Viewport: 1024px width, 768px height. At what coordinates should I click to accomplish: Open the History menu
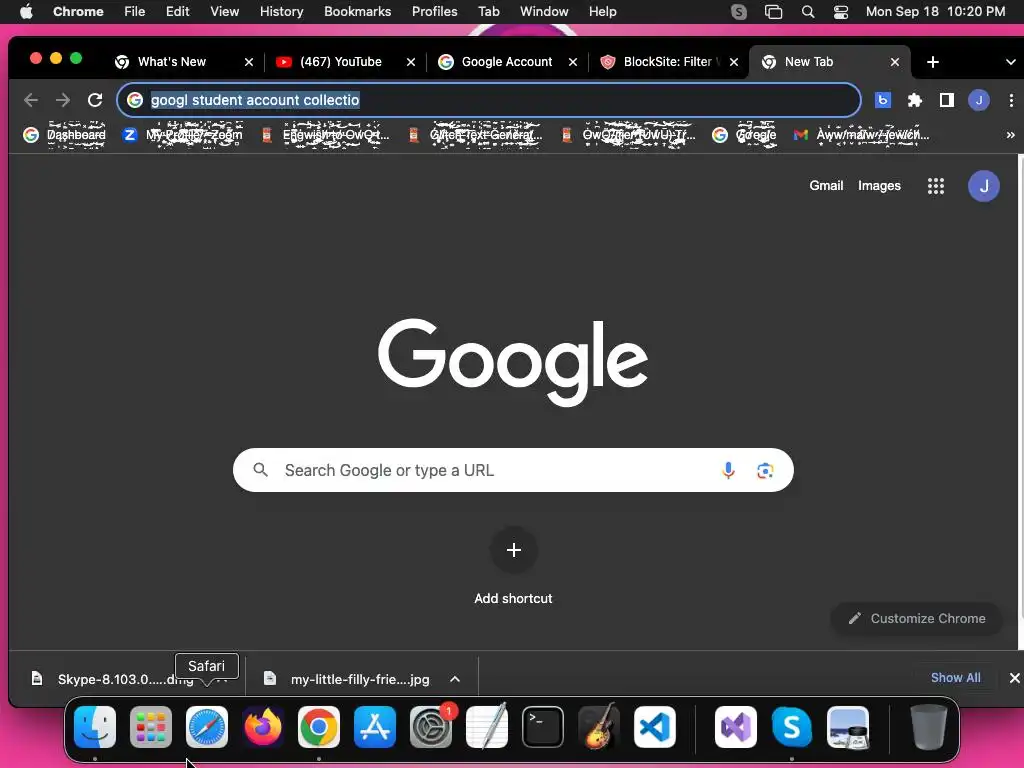coord(281,12)
